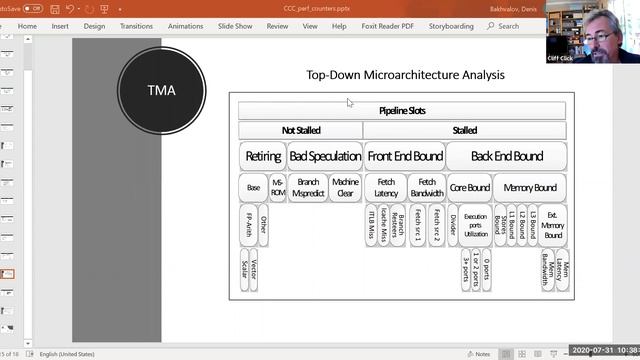
Task: Click the Fetch Latency box
Action: click(386, 188)
